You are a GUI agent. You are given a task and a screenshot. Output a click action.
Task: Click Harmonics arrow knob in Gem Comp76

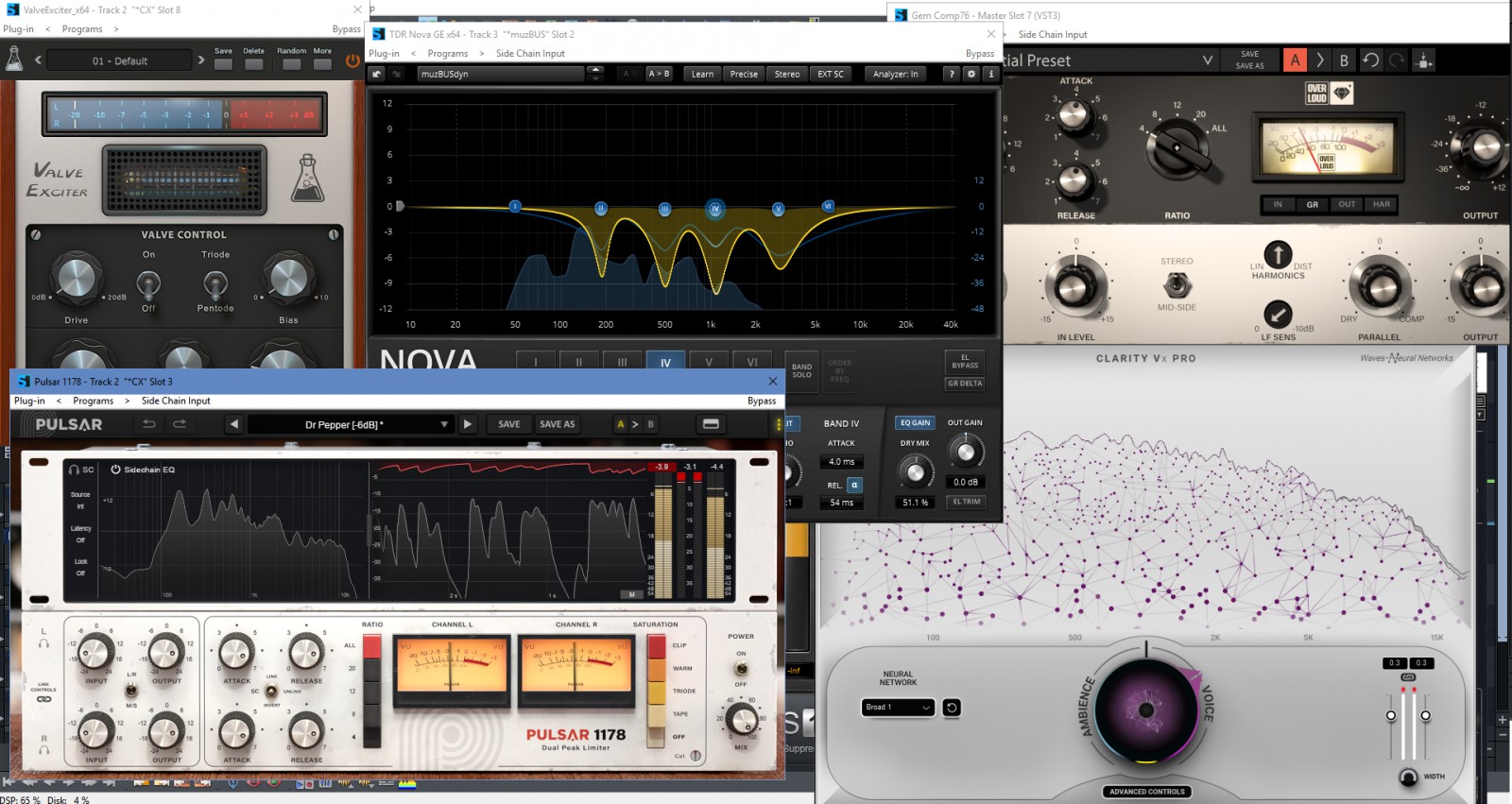pos(1278,254)
